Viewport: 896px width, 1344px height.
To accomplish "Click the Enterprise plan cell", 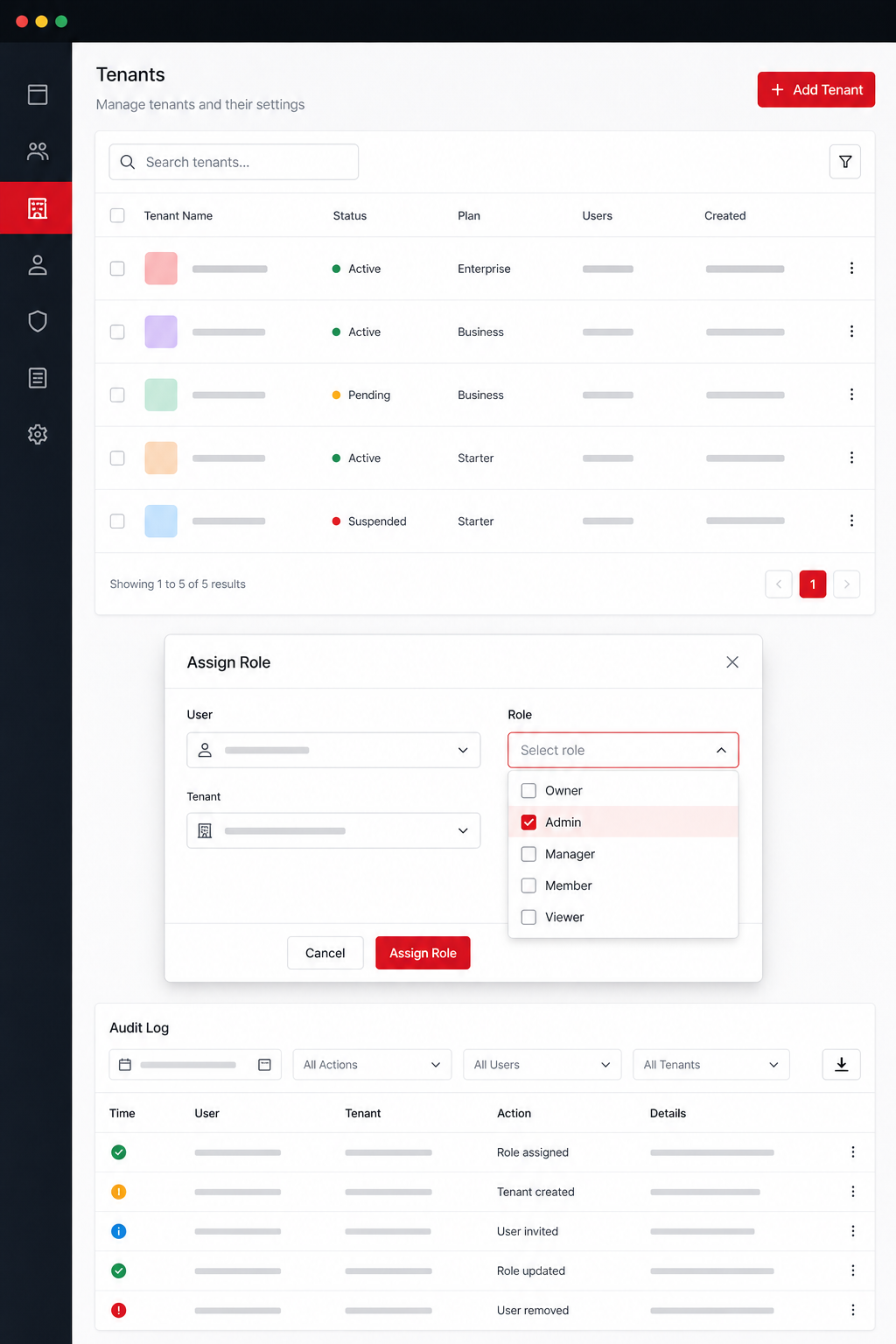I will [484, 269].
